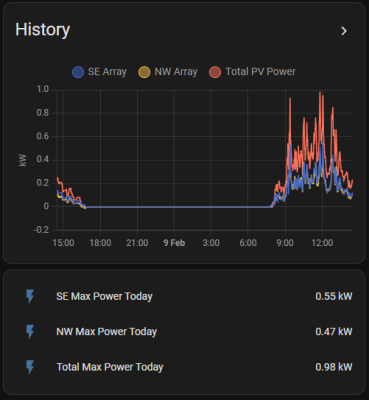The height and width of the screenshot is (400, 369).
Task: Click the tallest red peak near 12:00
Action: (x=320, y=93)
